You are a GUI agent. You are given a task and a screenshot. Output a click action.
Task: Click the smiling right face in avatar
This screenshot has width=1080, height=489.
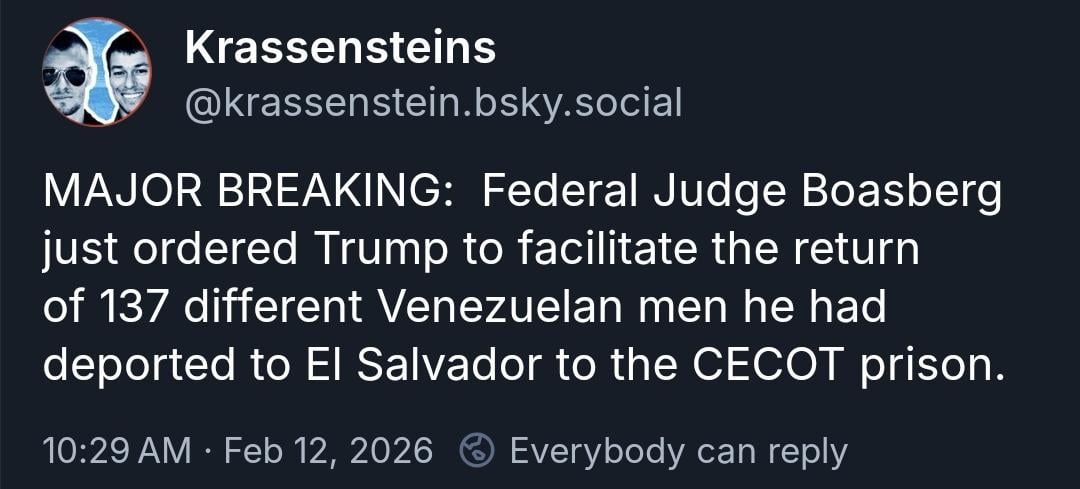click(126, 70)
